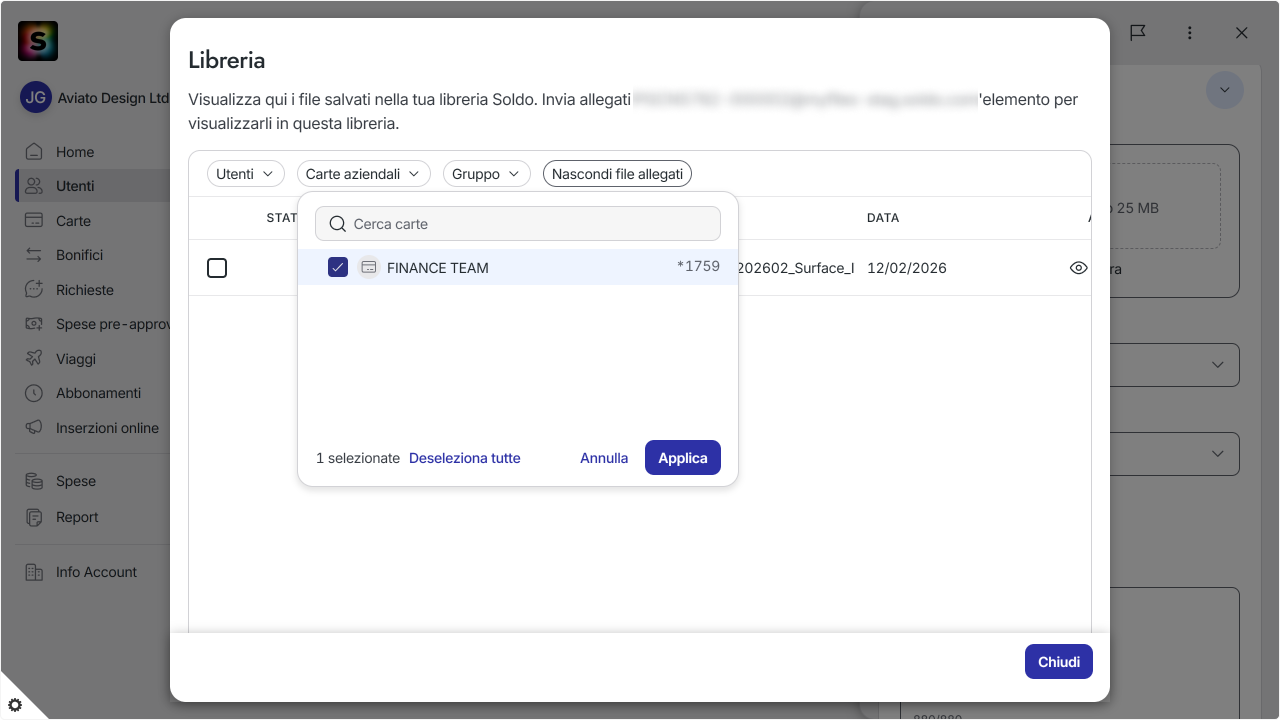
Task: Click the Chiudi button
Action: point(1059,662)
